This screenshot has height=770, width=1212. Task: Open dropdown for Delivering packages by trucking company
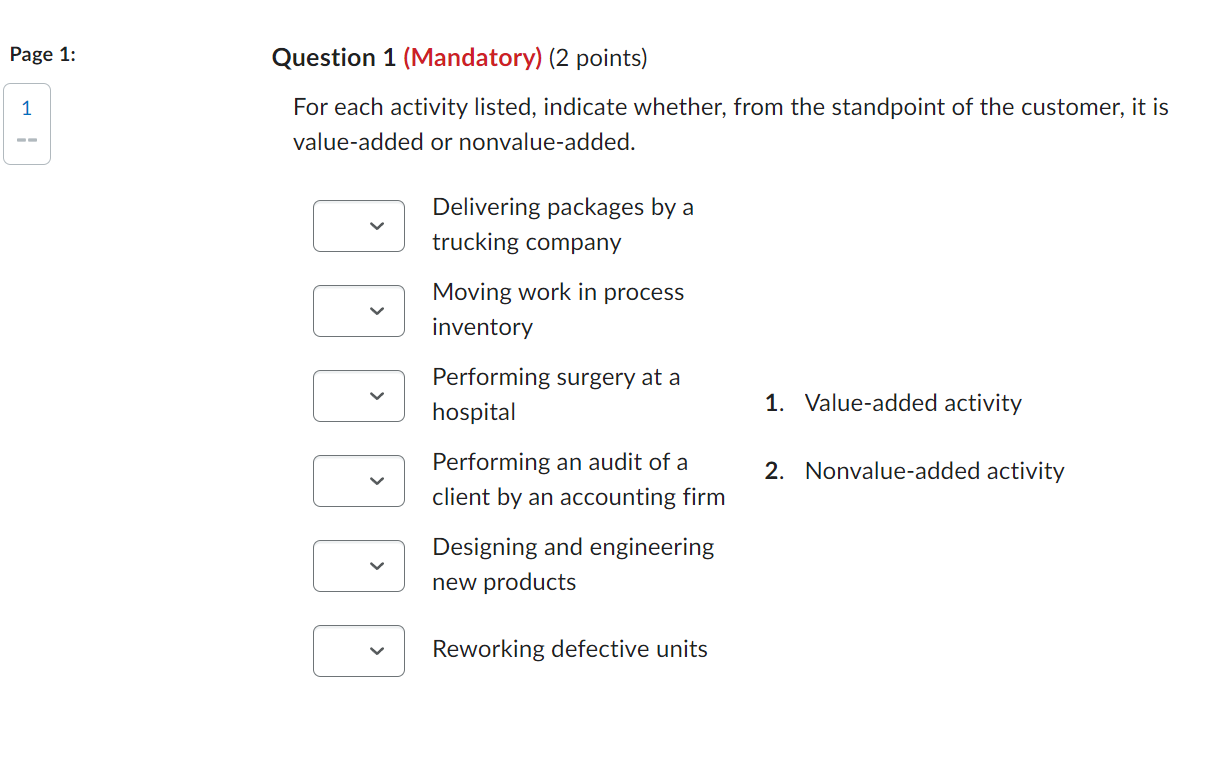point(359,226)
